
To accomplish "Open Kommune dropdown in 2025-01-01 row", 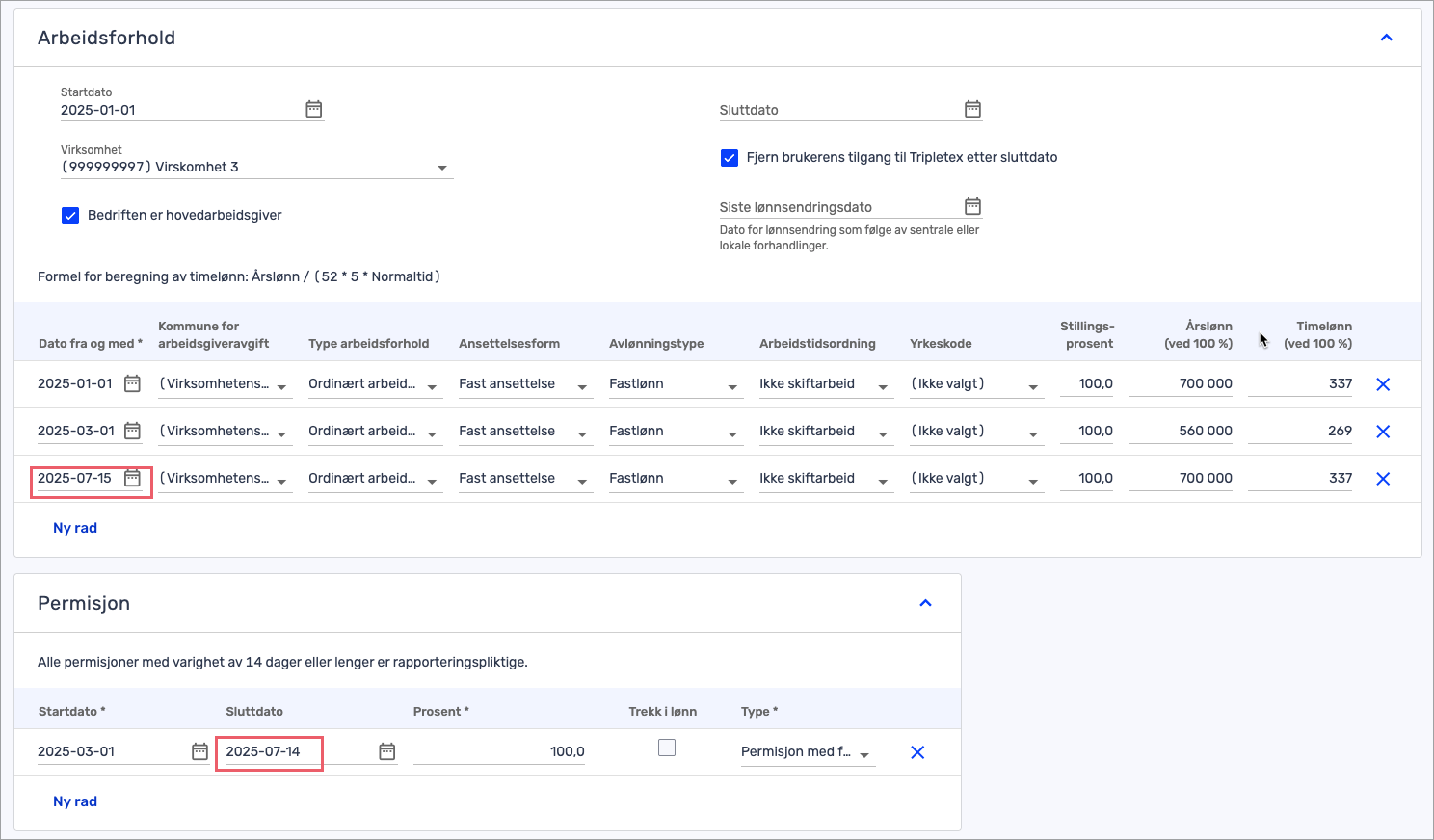I will [226, 384].
